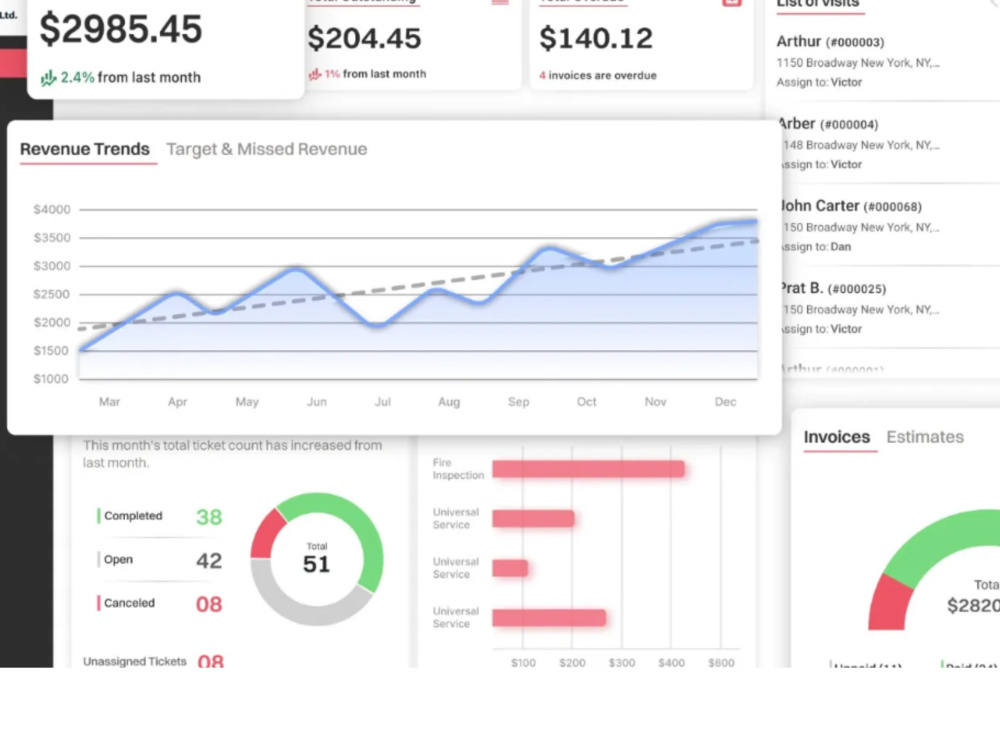The width and height of the screenshot is (1000, 750).
Task: Click '2.4% from last month' text
Action: point(130,78)
